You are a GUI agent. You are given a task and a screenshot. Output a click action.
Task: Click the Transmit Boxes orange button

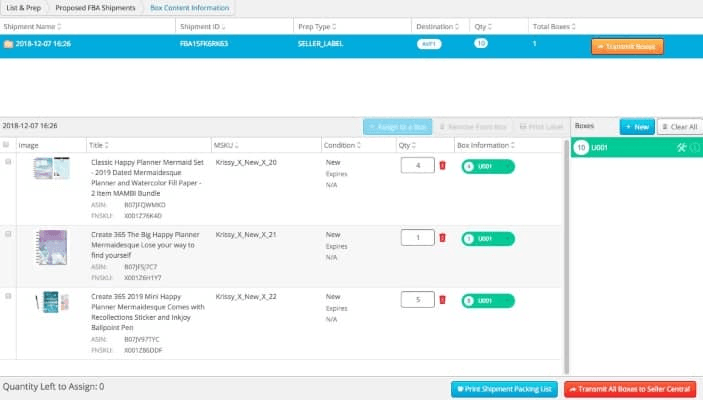pos(627,46)
